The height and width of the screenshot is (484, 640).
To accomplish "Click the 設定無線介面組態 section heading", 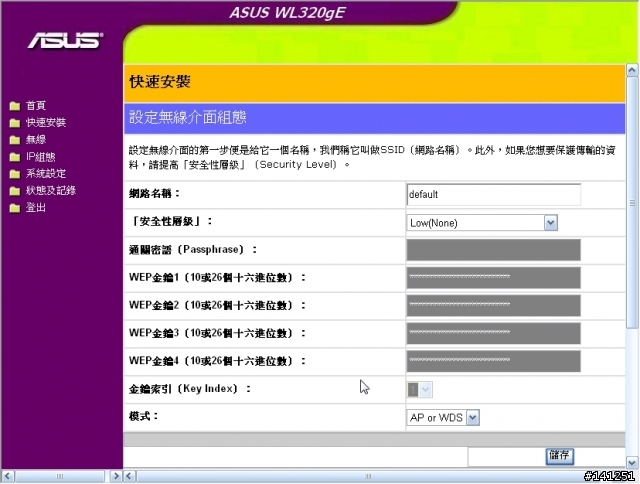I will coord(188,118).
